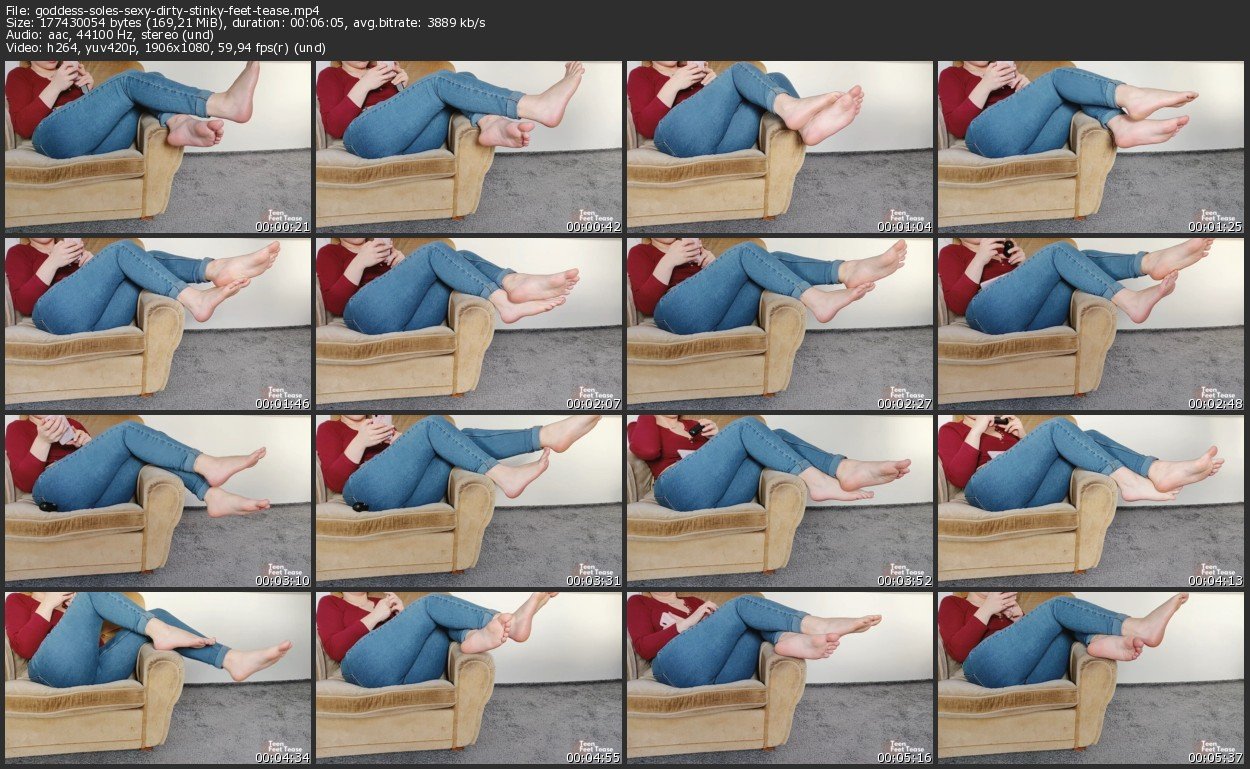Click the frame stamped 00:02:27
This screenshot has height=769, width=1250.
coord(779,324)
